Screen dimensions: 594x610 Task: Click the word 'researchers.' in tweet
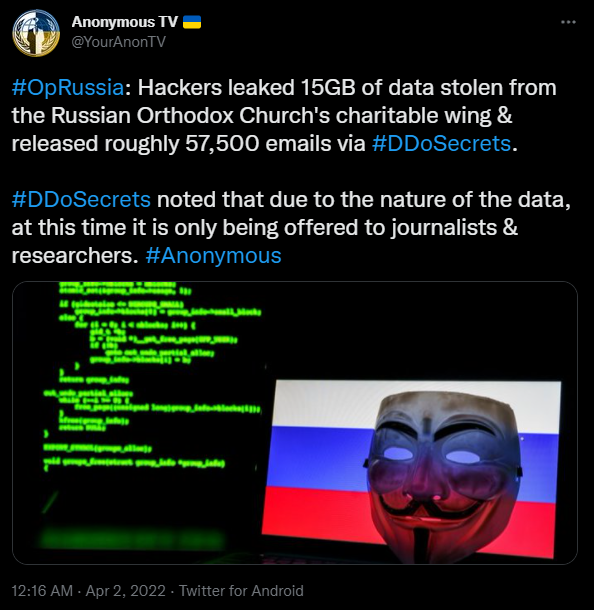pos(75,256)
